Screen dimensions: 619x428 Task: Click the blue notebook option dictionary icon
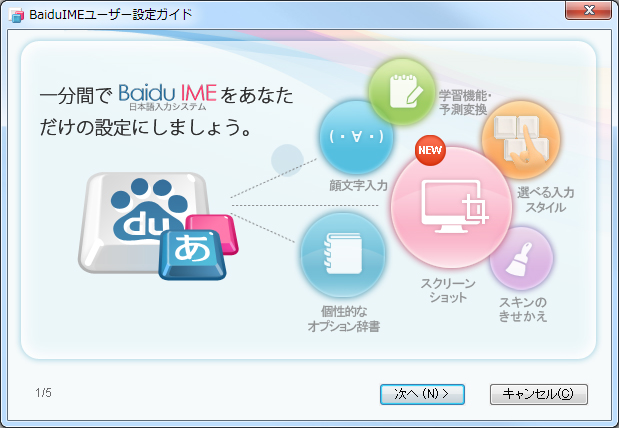pyautogui.click(x=343, y=255)
